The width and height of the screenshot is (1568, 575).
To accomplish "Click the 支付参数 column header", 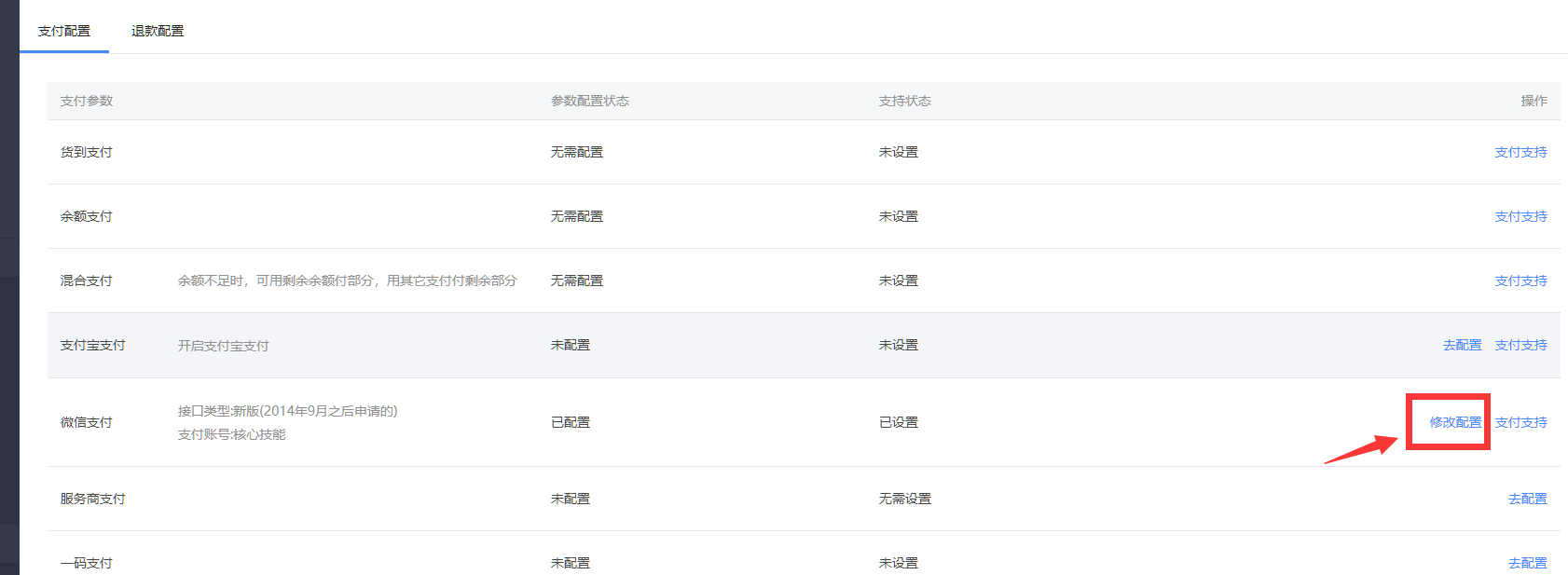I will [87, 101].
